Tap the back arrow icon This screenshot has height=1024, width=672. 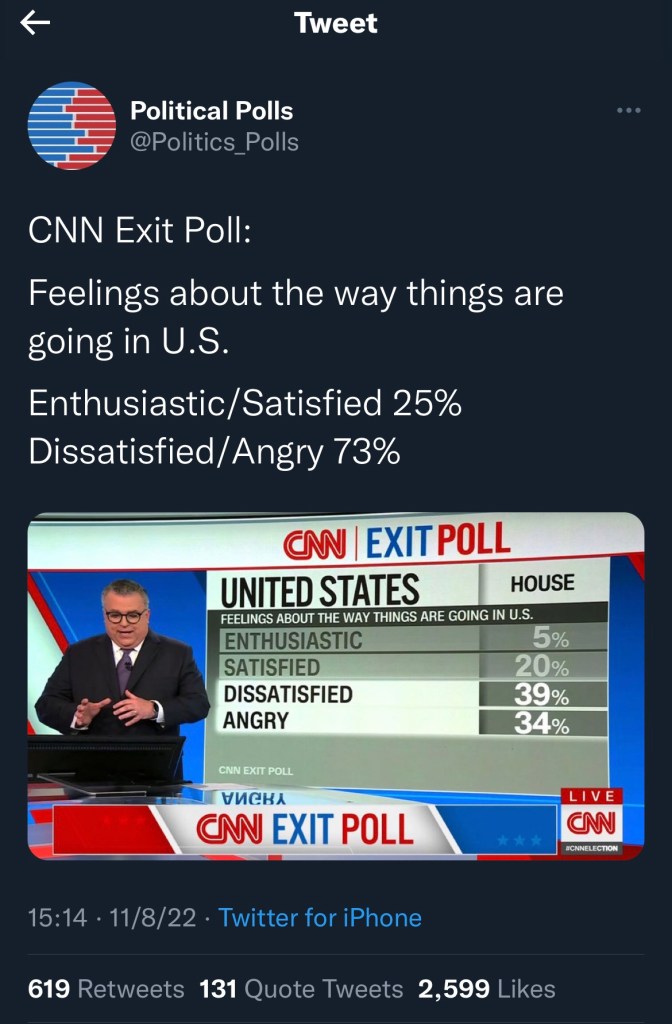point(35,24)
